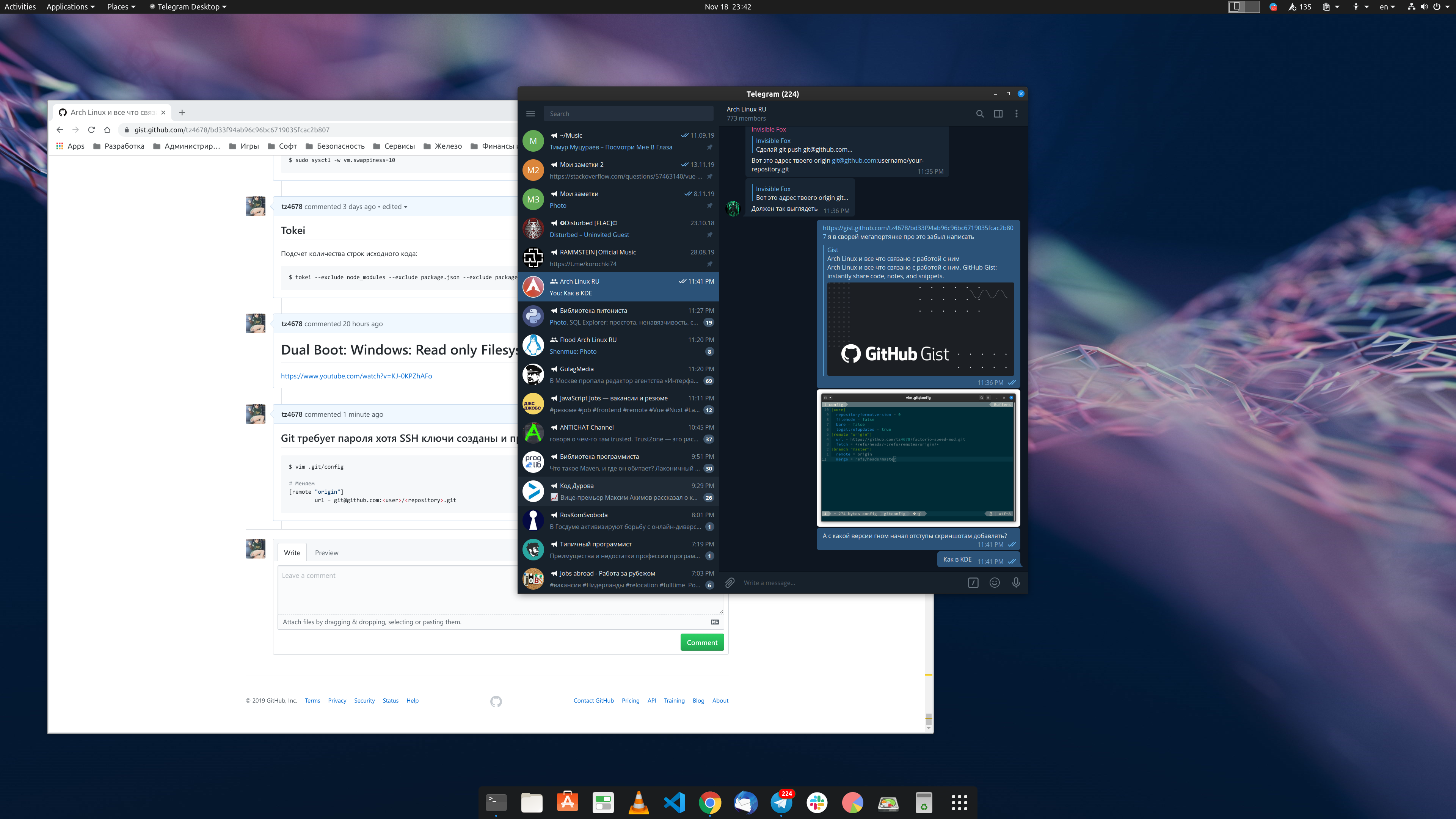Screen dimensions: 1456x819
Task: Open the Flood Arch Linux RU chat
Action: (618, 345)
